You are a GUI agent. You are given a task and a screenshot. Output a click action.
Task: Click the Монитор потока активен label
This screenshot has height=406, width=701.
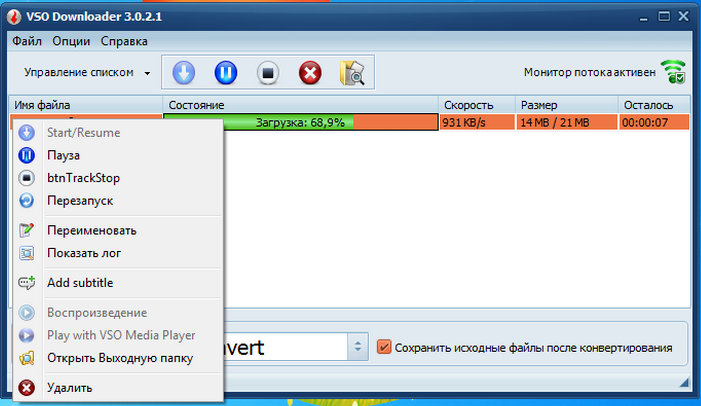pos(589,72)
